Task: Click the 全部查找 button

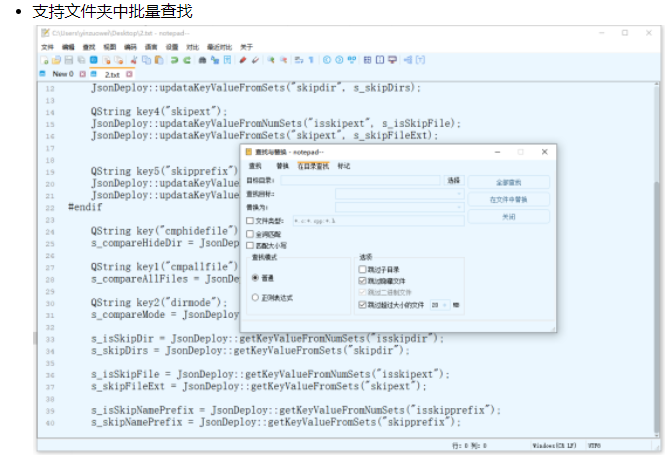Action: click(x=509, y=182)
